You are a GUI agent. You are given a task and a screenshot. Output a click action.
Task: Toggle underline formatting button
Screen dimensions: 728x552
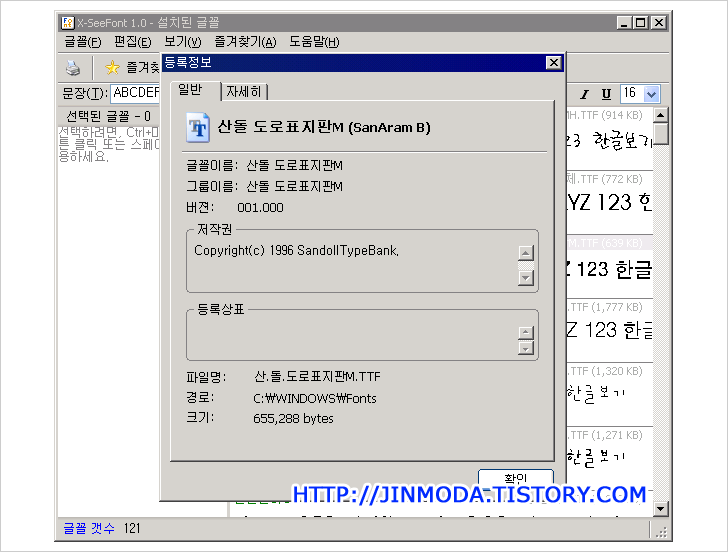pyautogui.click(x=606, y=94)
